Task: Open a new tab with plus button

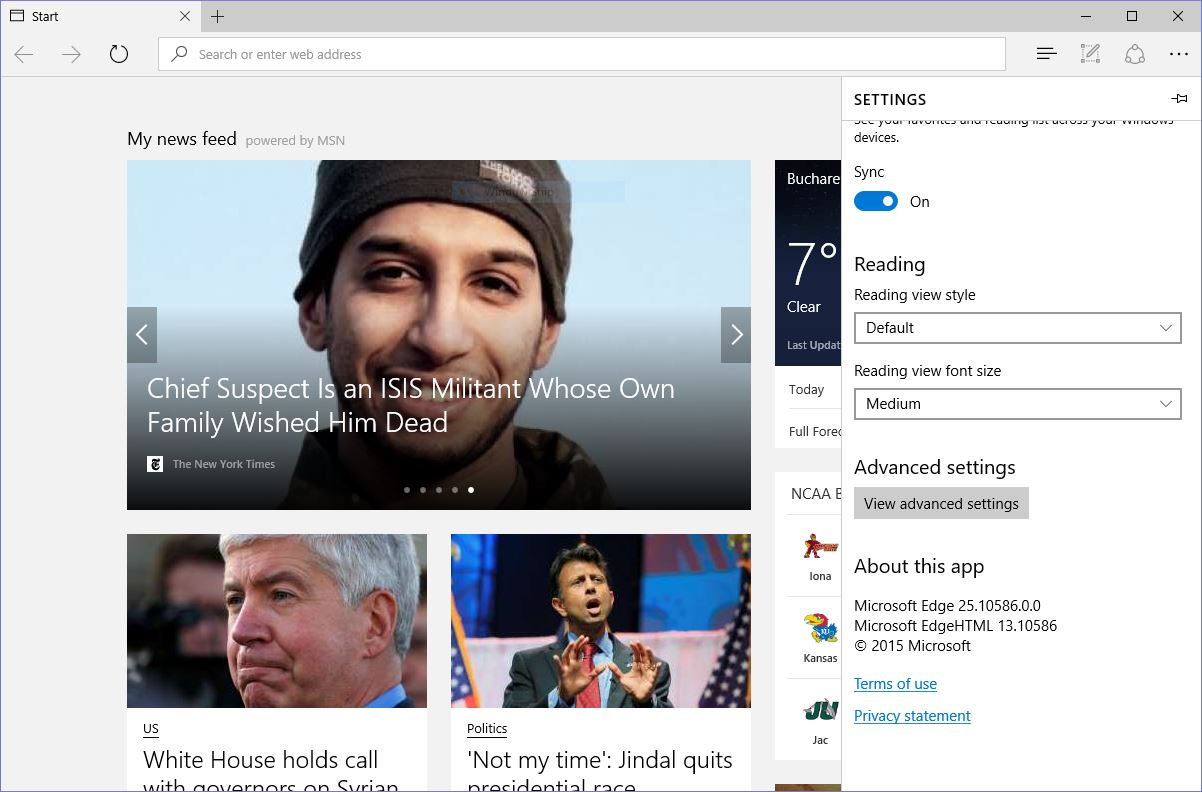Action: click(217, 16)
